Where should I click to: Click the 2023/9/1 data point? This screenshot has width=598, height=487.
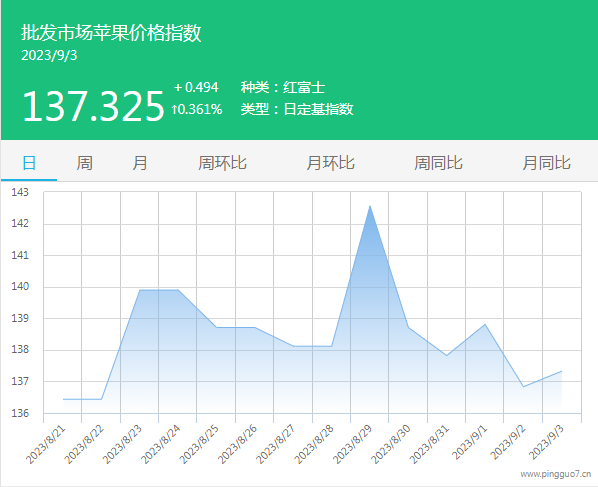[x=485, y=324]
